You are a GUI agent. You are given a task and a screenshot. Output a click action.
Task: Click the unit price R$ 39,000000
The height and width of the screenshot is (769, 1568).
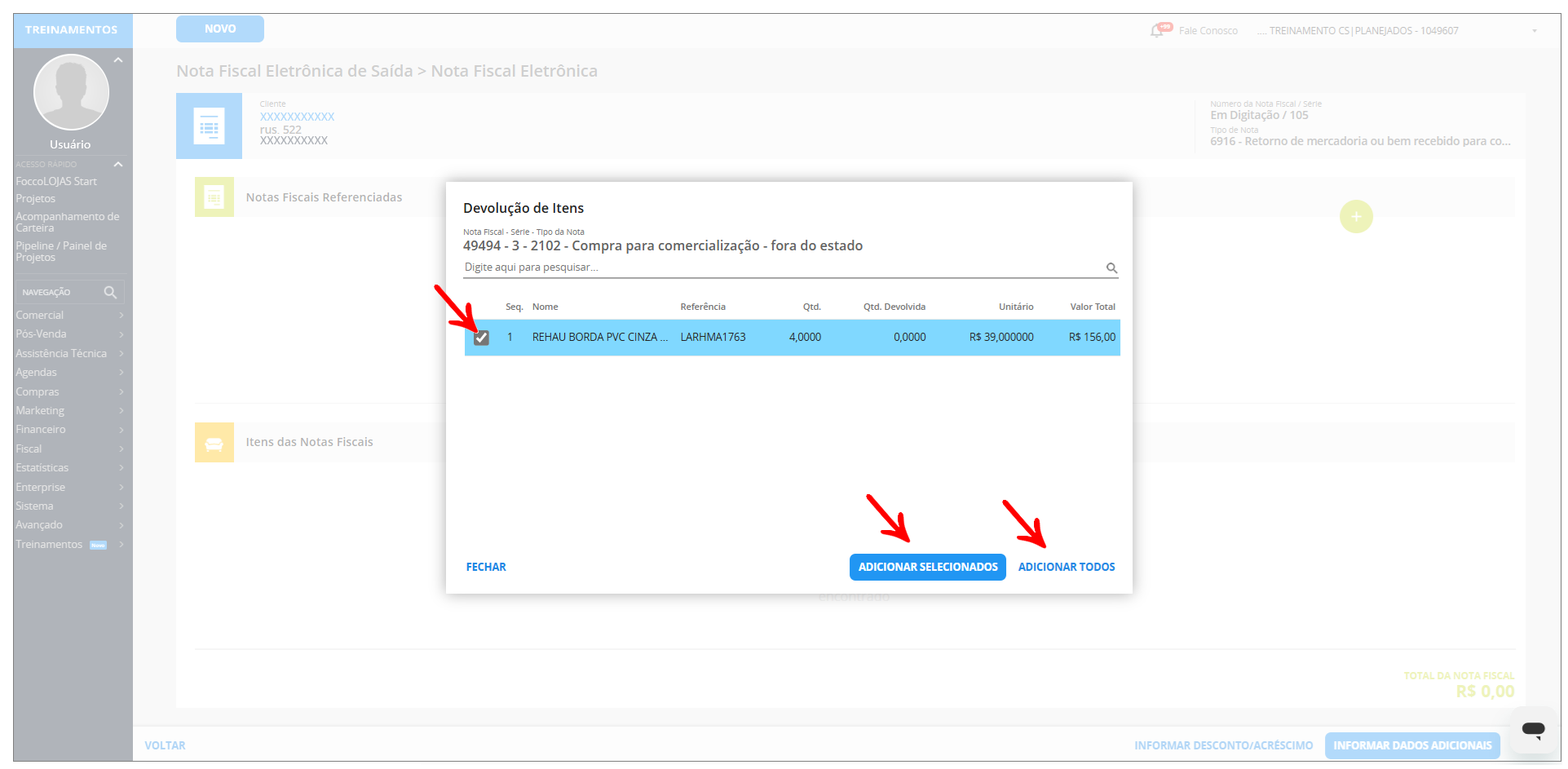point(1001,338)
